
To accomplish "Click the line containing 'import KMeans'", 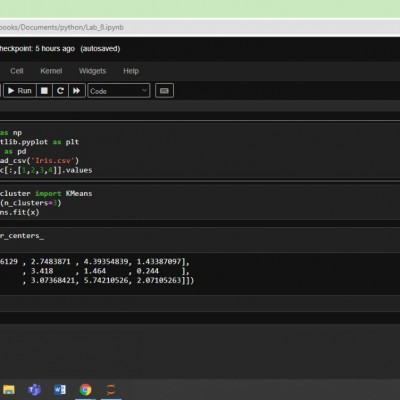I will (46, 193).
